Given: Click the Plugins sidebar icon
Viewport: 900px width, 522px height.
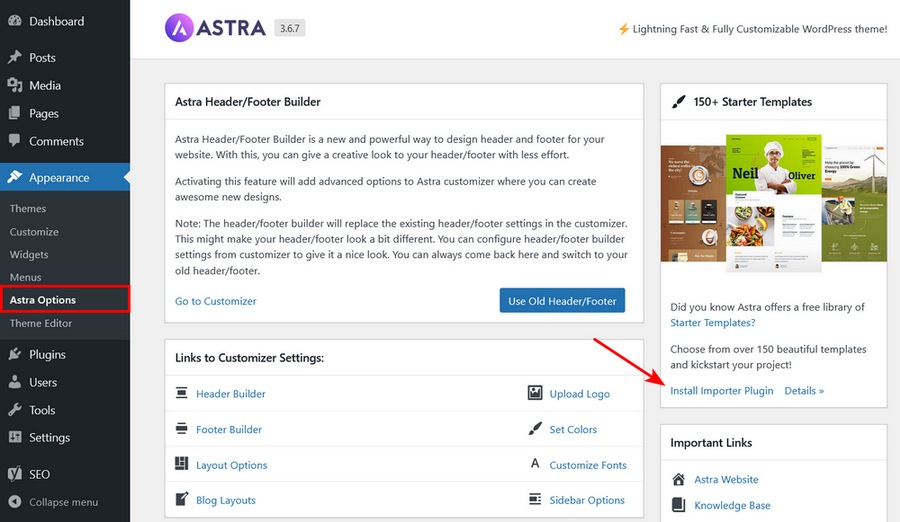Looking at the screenshot, I should 15,354.
